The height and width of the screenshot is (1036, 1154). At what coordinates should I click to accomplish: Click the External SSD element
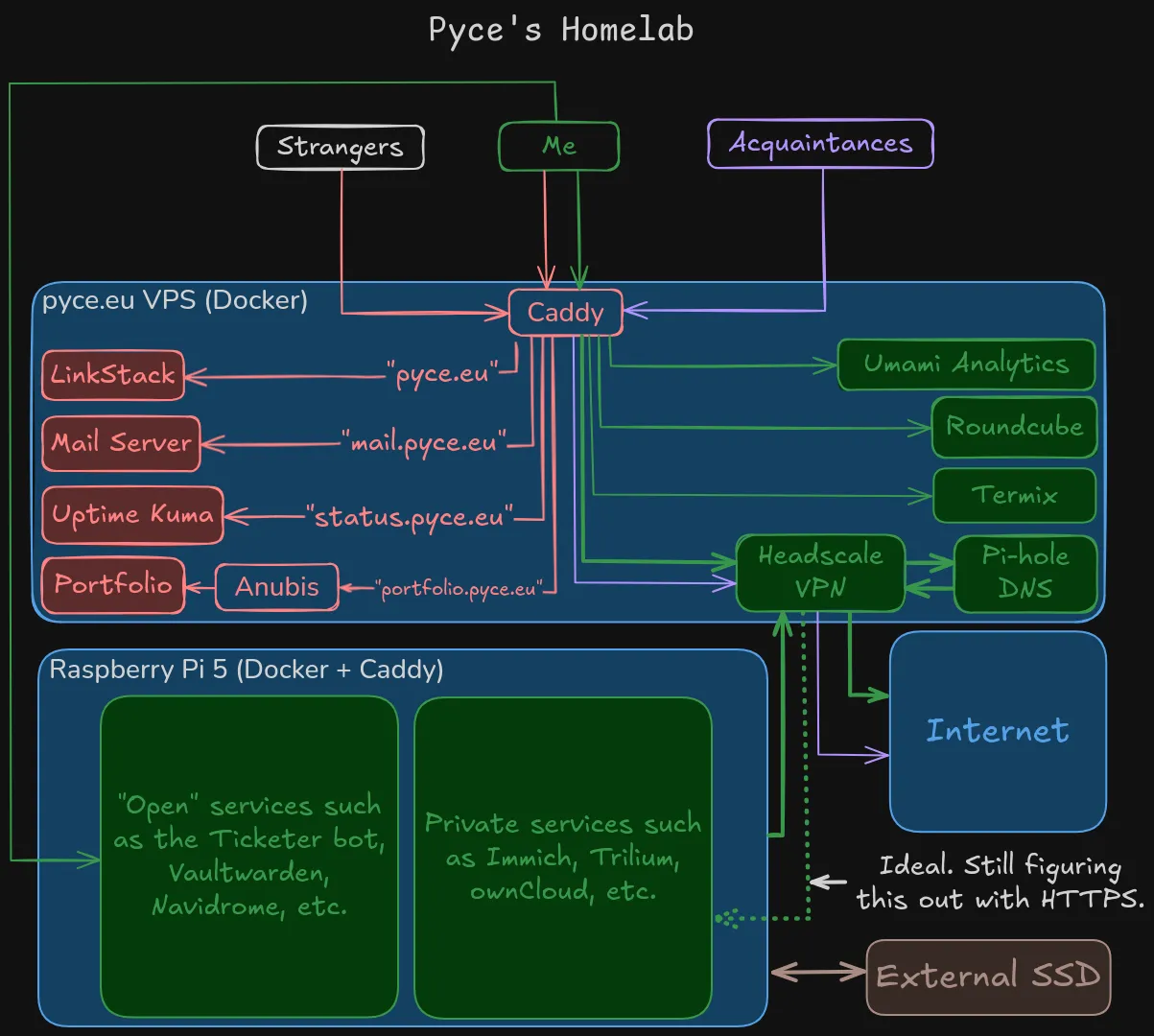[988, 976]
